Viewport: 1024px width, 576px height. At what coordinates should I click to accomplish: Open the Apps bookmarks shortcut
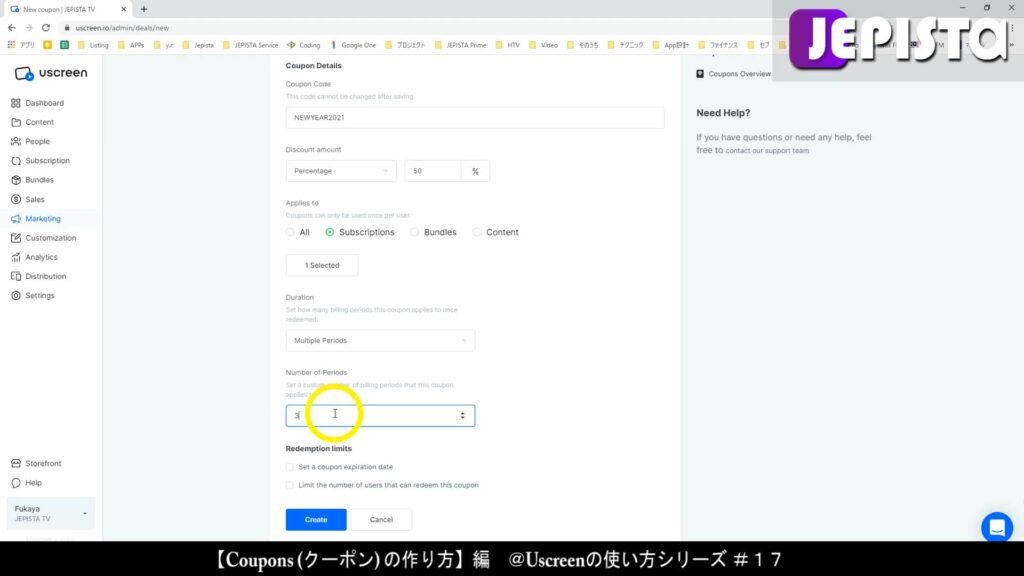[21, 45]
